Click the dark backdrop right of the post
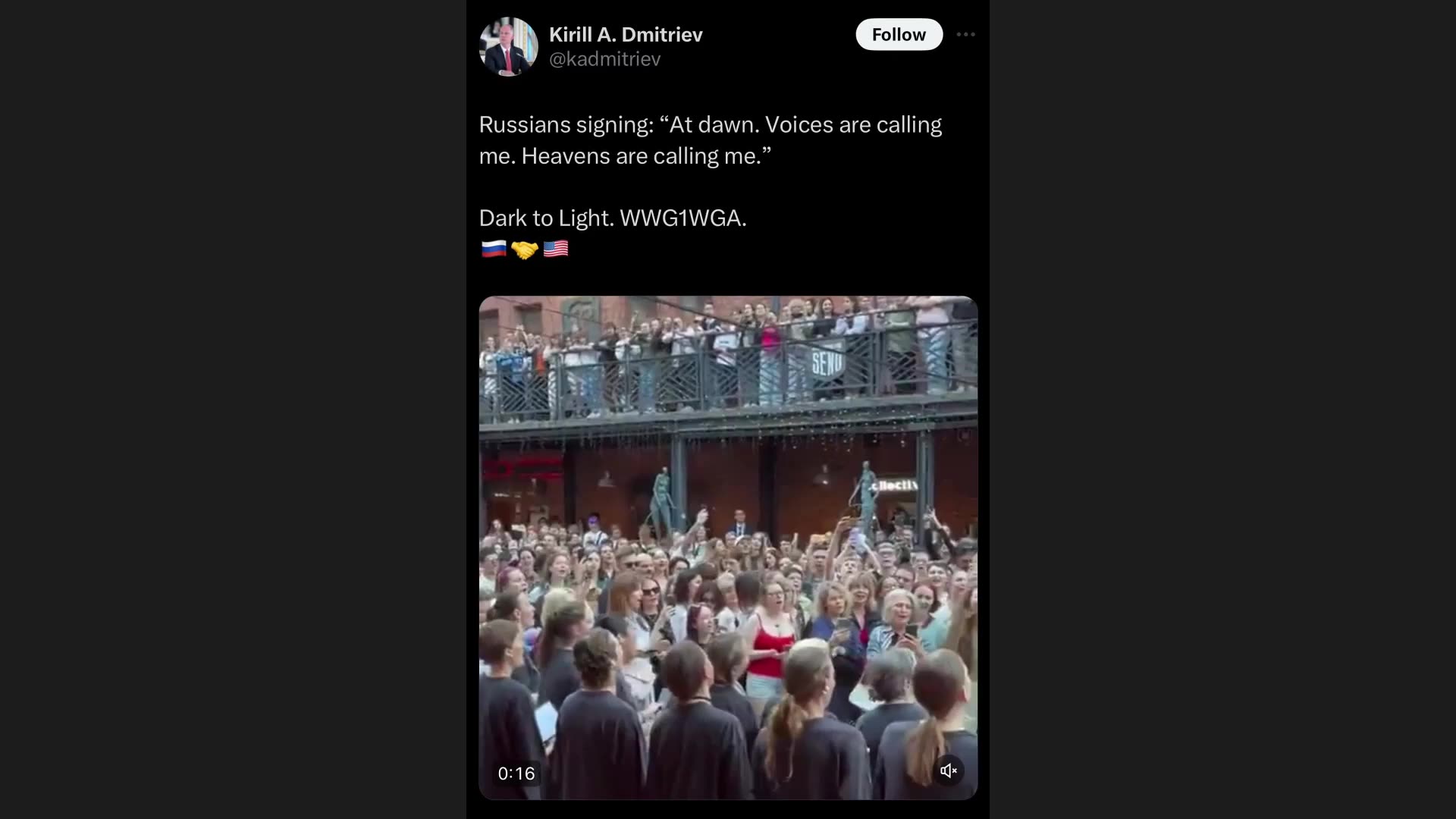This screenshot has width=1456, height=819. [x=1222, y=409]
